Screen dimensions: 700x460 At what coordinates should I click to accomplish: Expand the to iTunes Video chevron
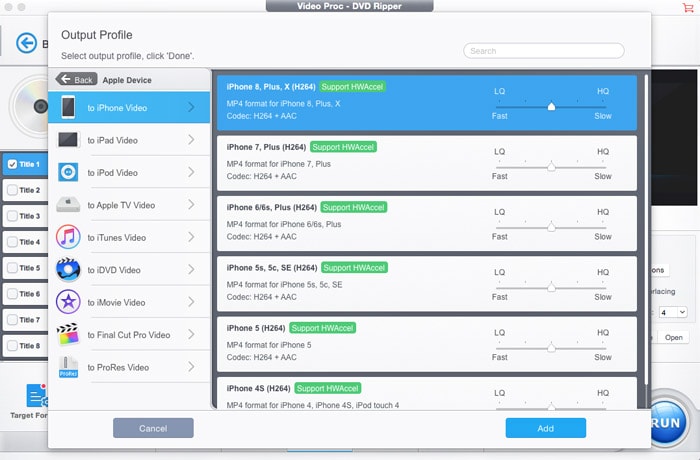click(x=191, y=237)
